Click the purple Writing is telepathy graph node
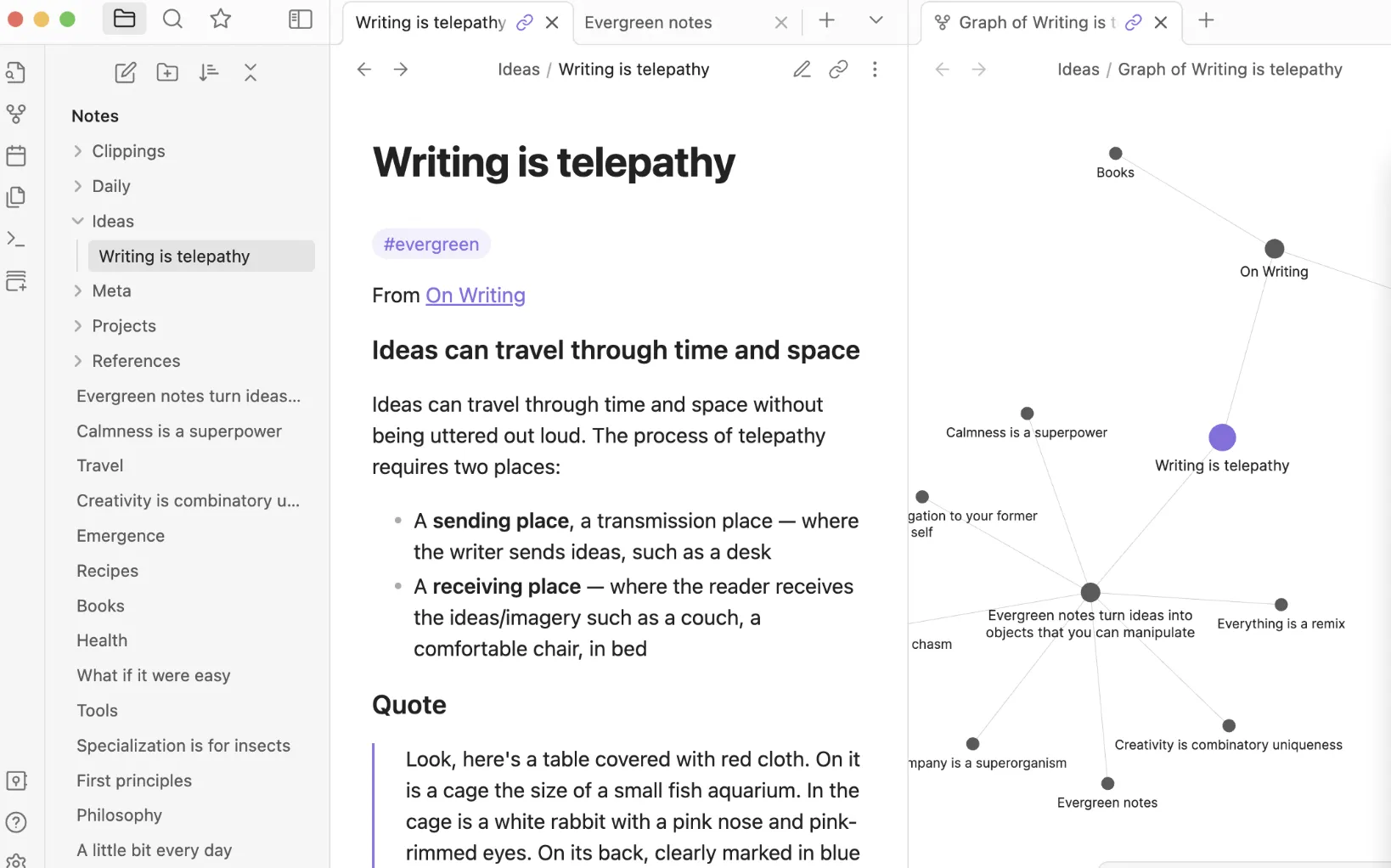This screenshot has width=1391, height=868. coord(1222,437)
